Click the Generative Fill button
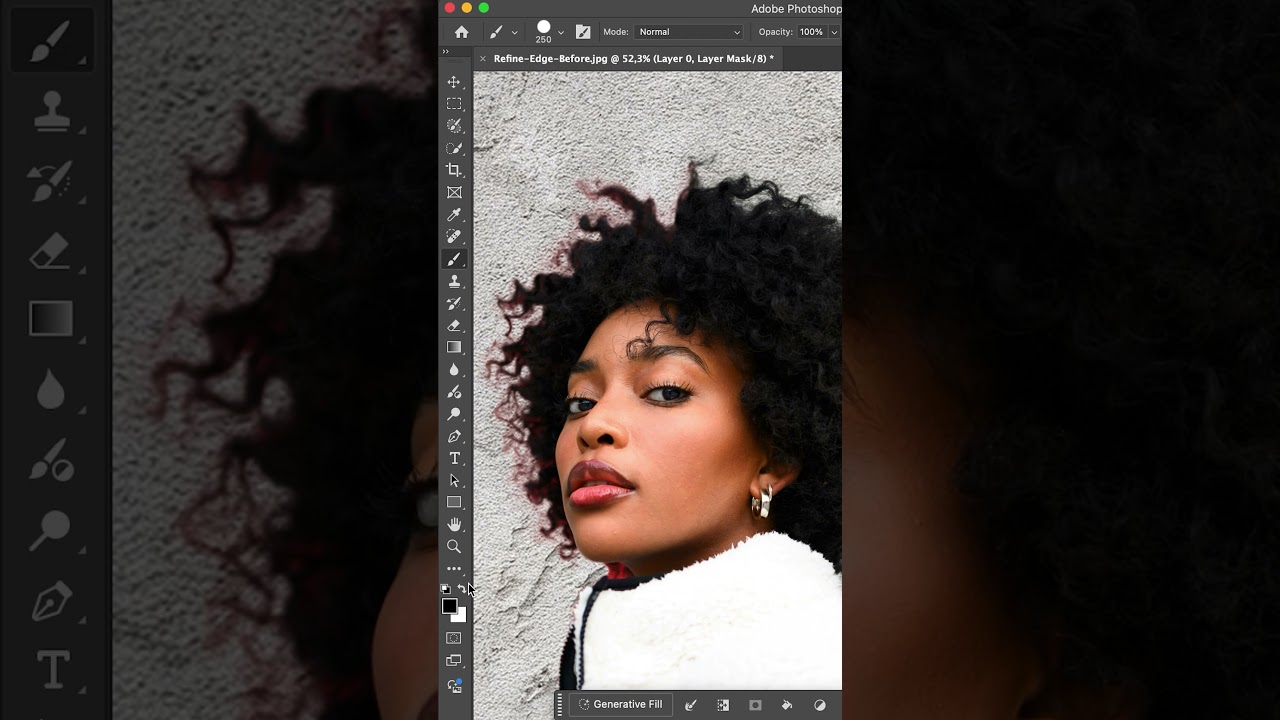This screenshot has height=720, width=1280. tap(620, 704)
